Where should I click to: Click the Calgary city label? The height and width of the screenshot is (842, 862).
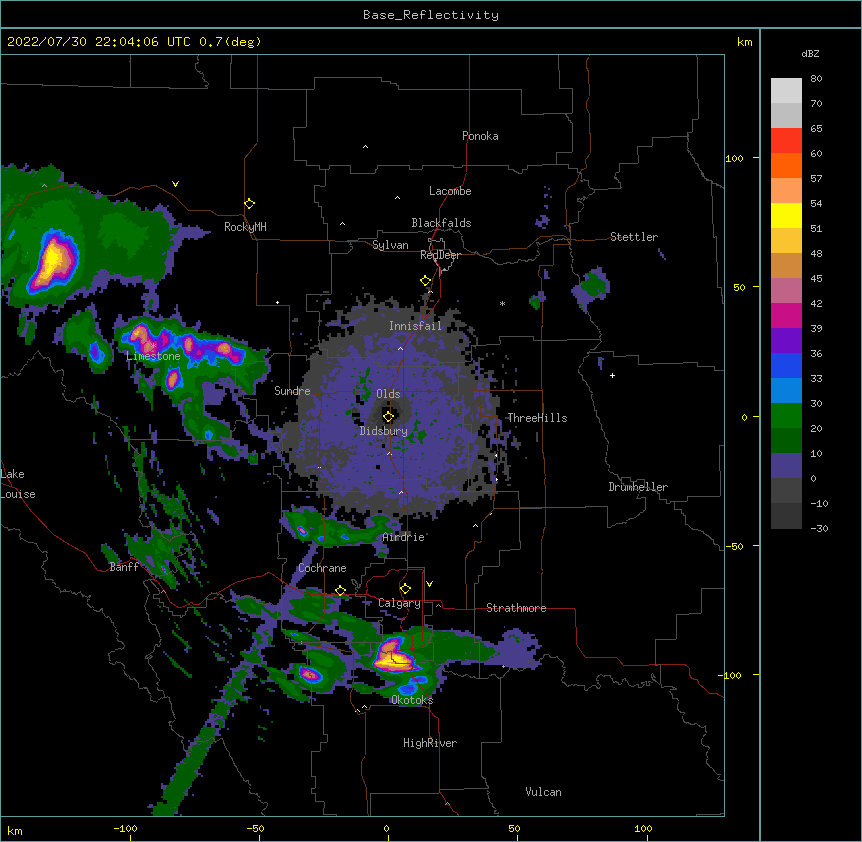[x=399, y=603]
